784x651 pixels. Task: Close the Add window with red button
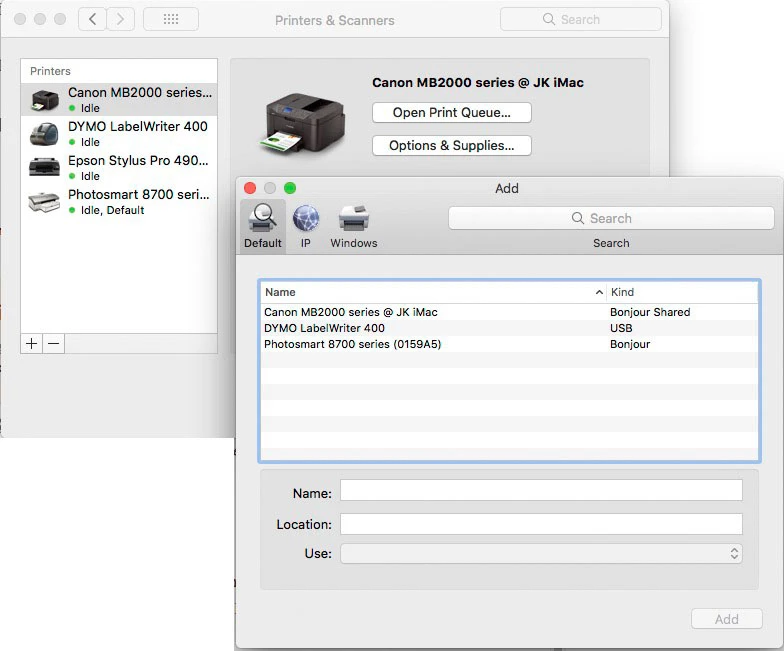tap(250, 188)
